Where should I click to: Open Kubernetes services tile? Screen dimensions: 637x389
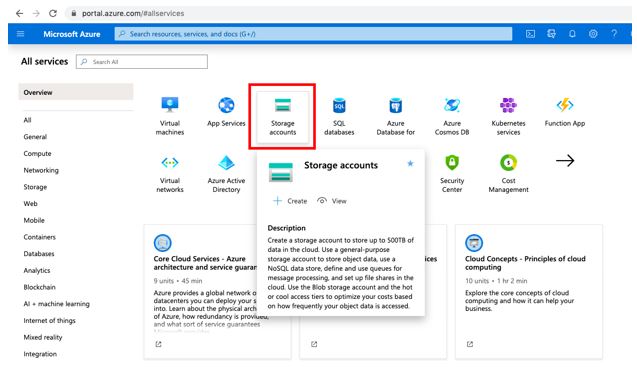pyautogui.click(x=508, y=116)
